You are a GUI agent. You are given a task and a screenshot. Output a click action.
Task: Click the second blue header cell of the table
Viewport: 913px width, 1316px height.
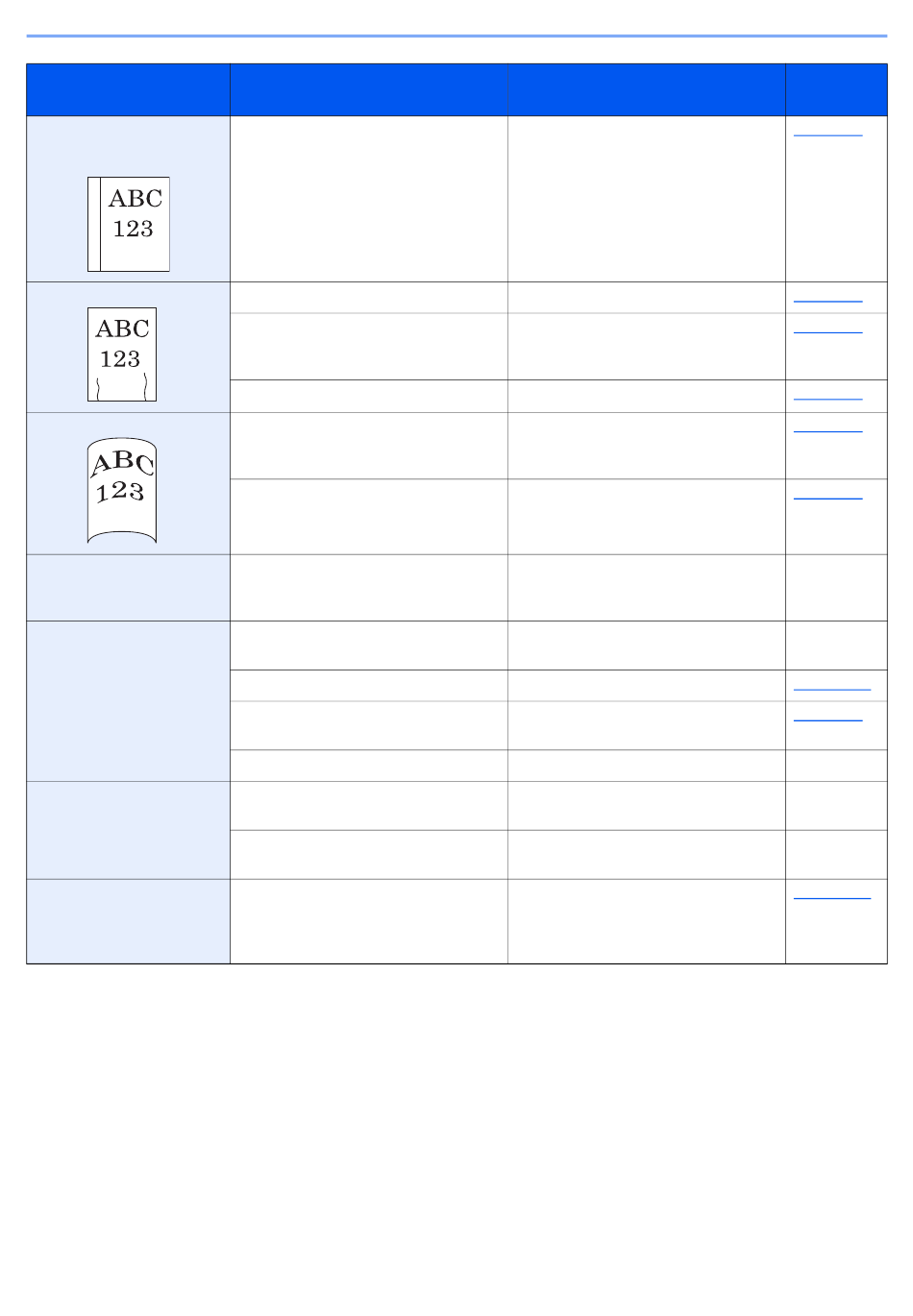point(369,90)
